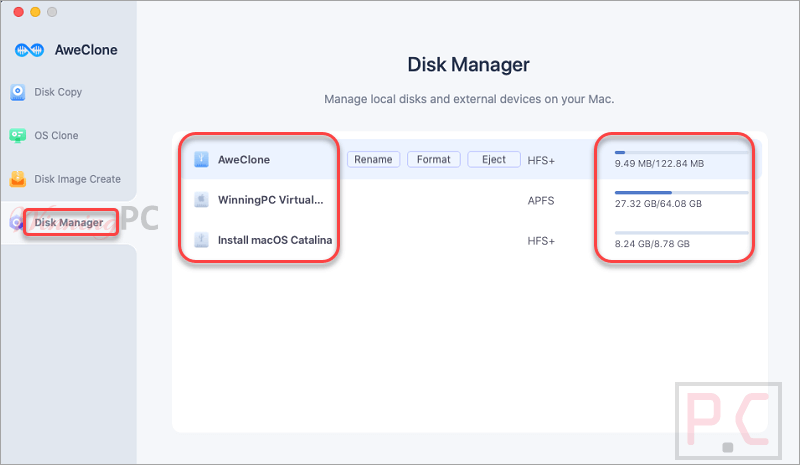Click the Disk Copy sidebar icon

[x=18, y=92]
